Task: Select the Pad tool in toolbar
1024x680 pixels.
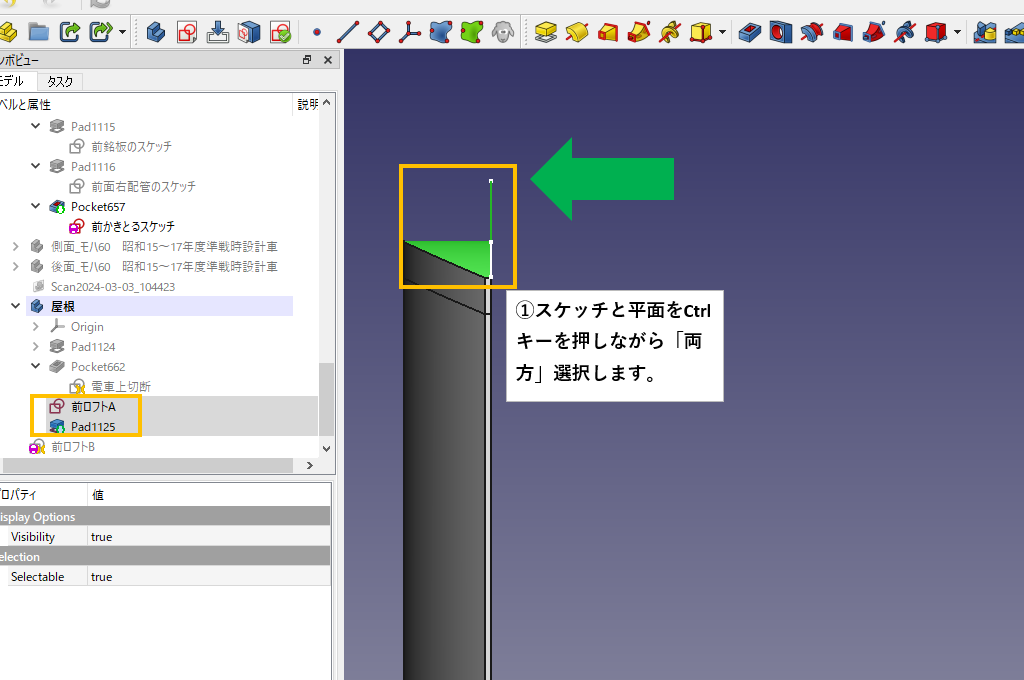Action: tap(545, 33)
